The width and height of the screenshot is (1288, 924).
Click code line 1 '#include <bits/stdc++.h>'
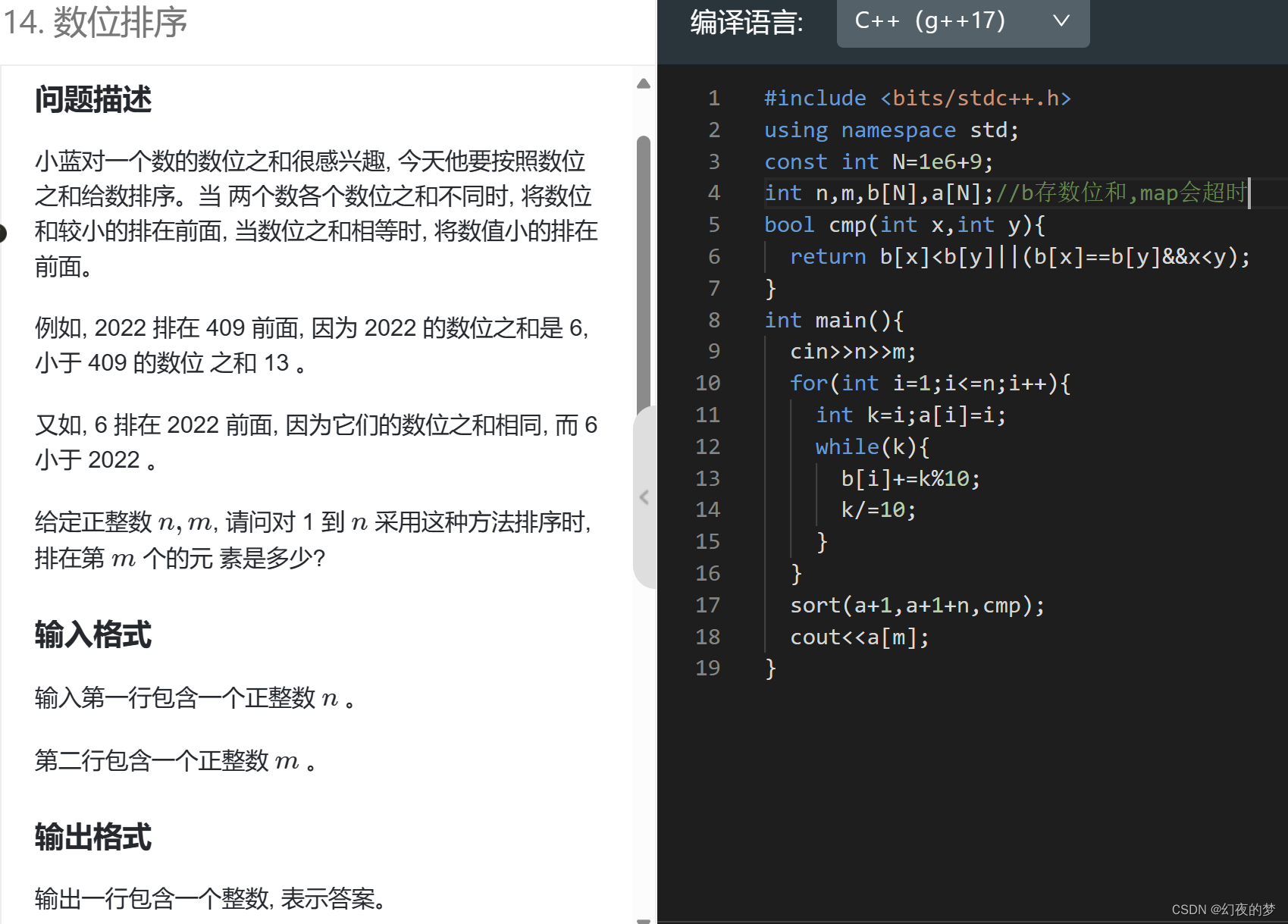(x=917, y=99)
